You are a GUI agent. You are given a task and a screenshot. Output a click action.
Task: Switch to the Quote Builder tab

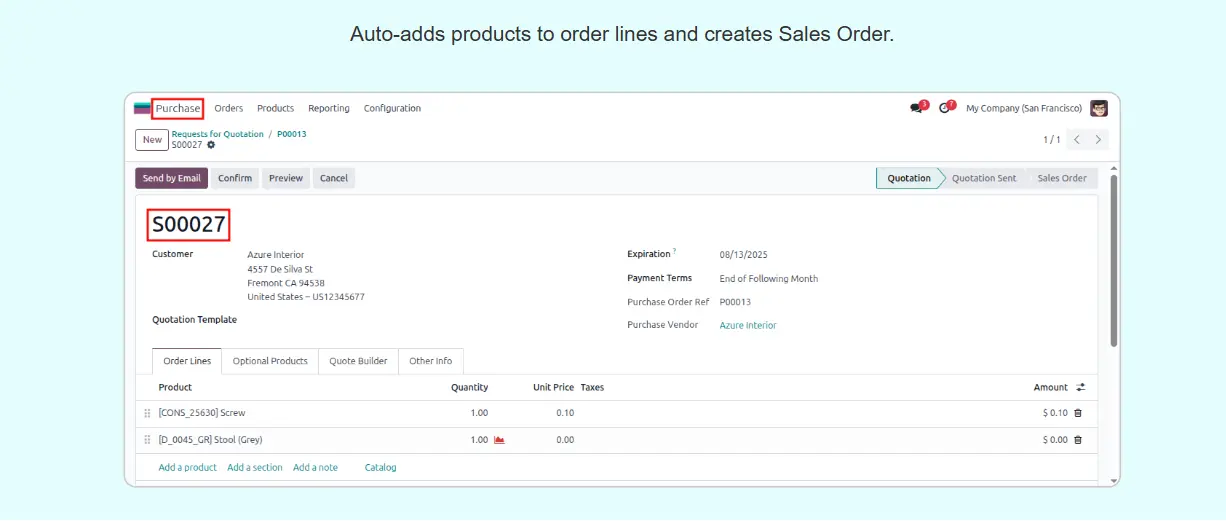click(358, 361)
